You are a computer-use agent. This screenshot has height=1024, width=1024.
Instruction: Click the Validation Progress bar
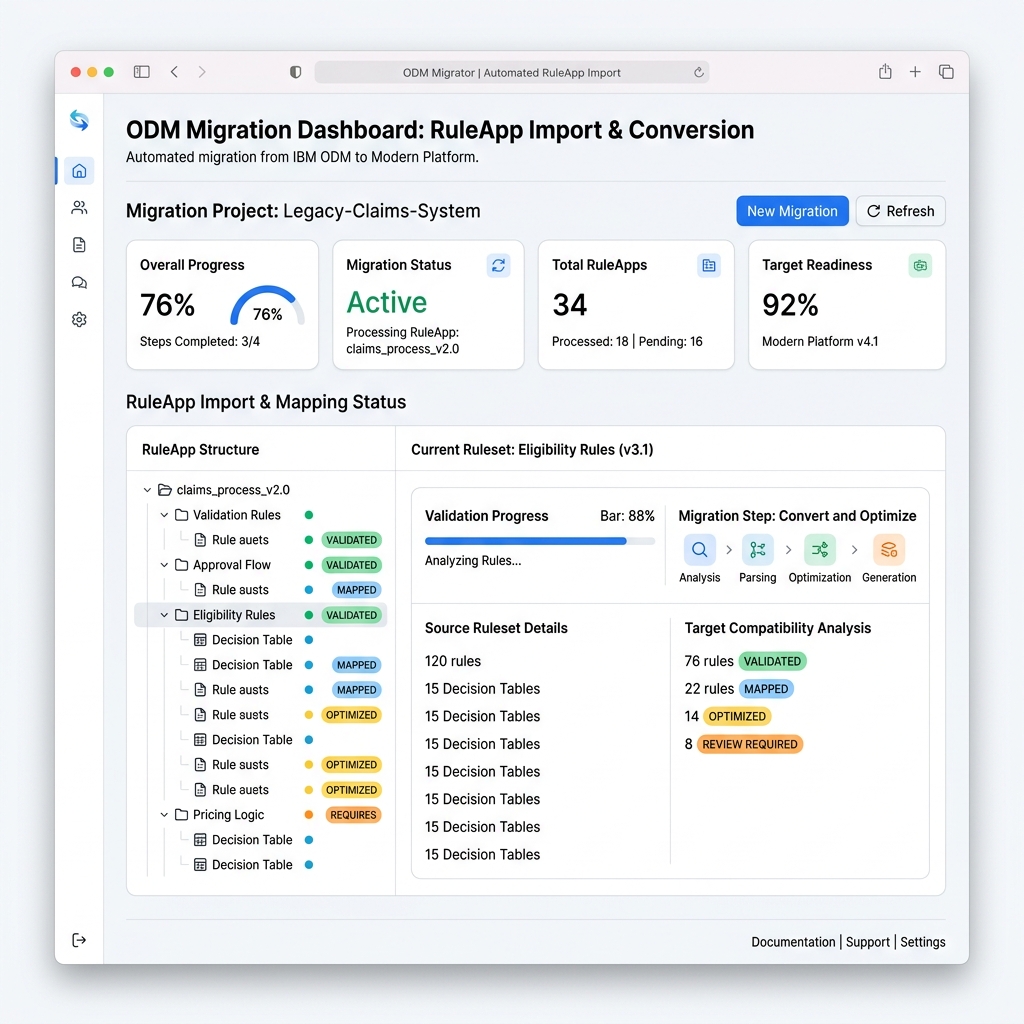(539, 541)
